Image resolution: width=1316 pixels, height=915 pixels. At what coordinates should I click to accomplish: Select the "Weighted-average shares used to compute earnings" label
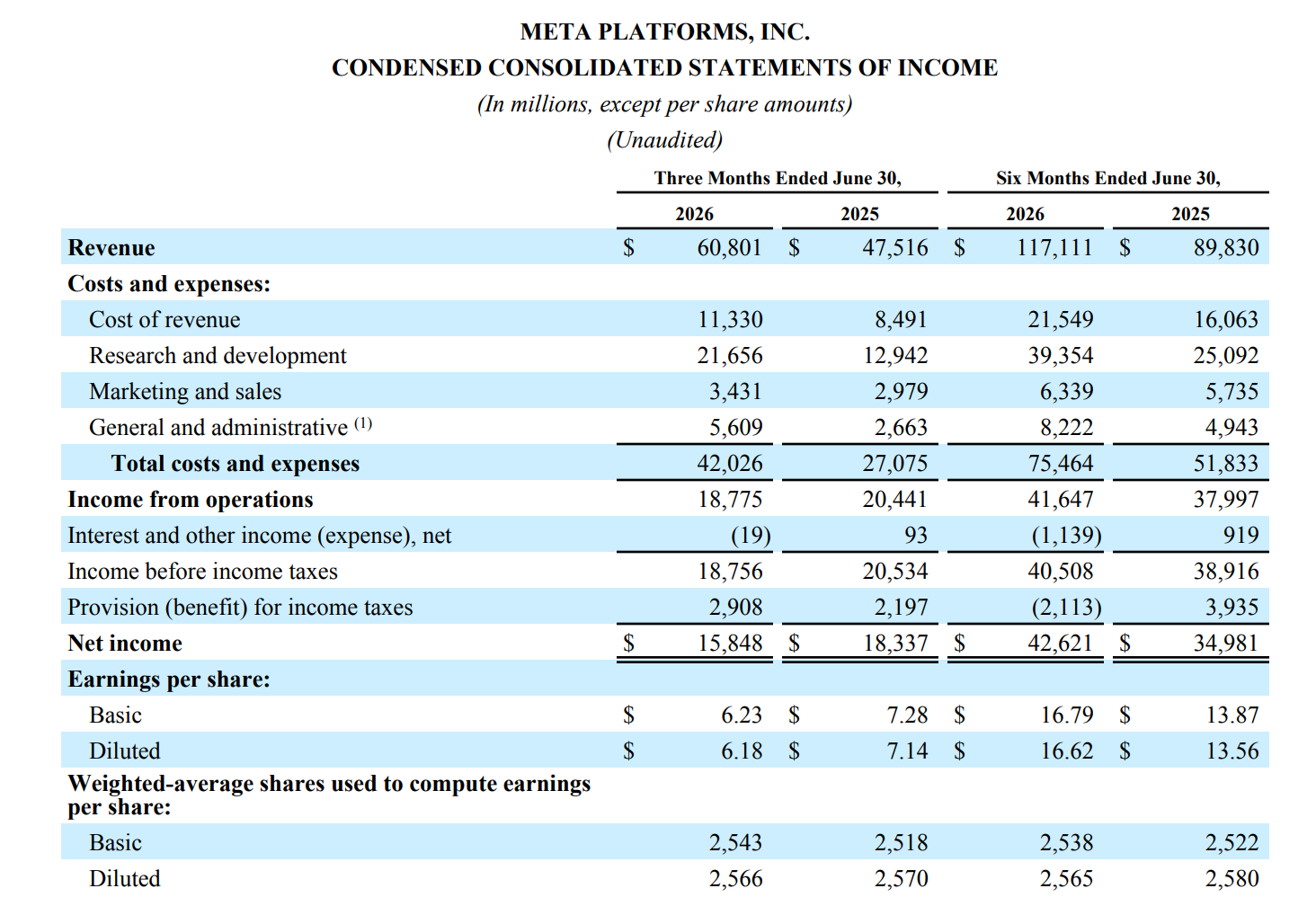pos(329,784)
